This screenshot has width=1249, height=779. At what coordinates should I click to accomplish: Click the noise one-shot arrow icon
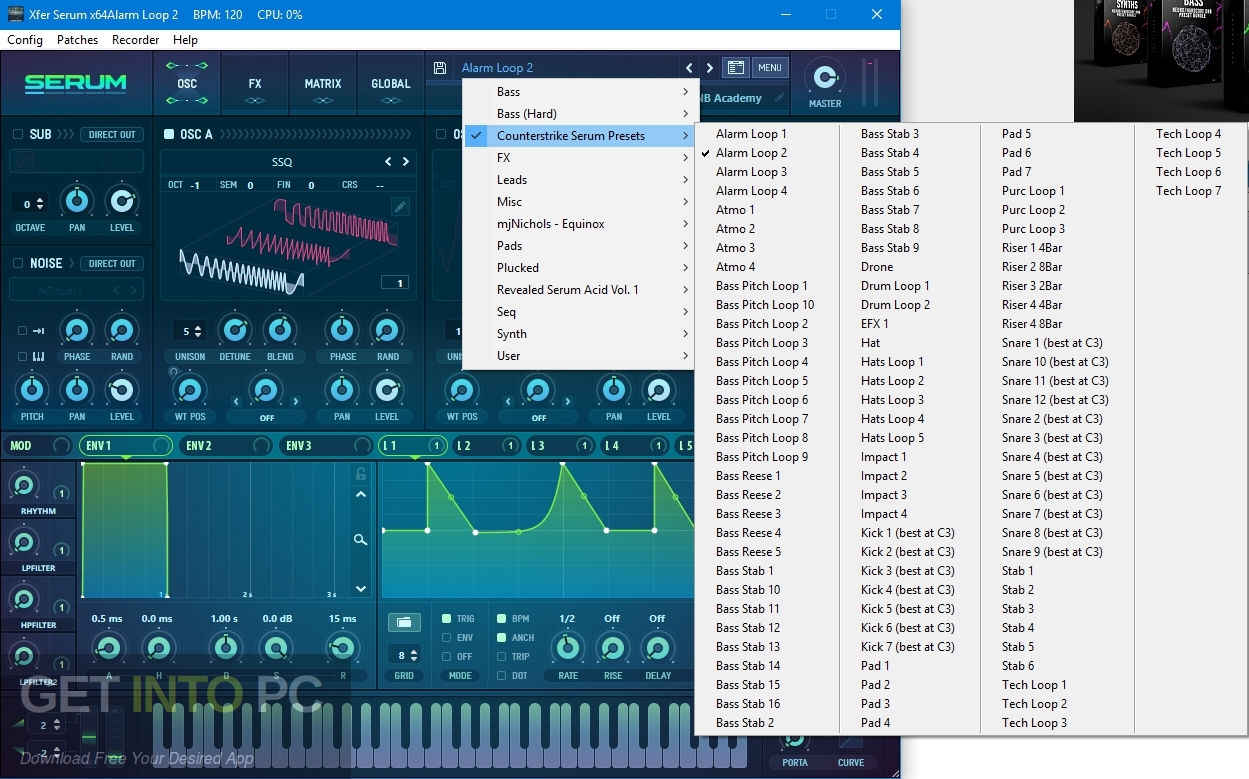[38, 331]
